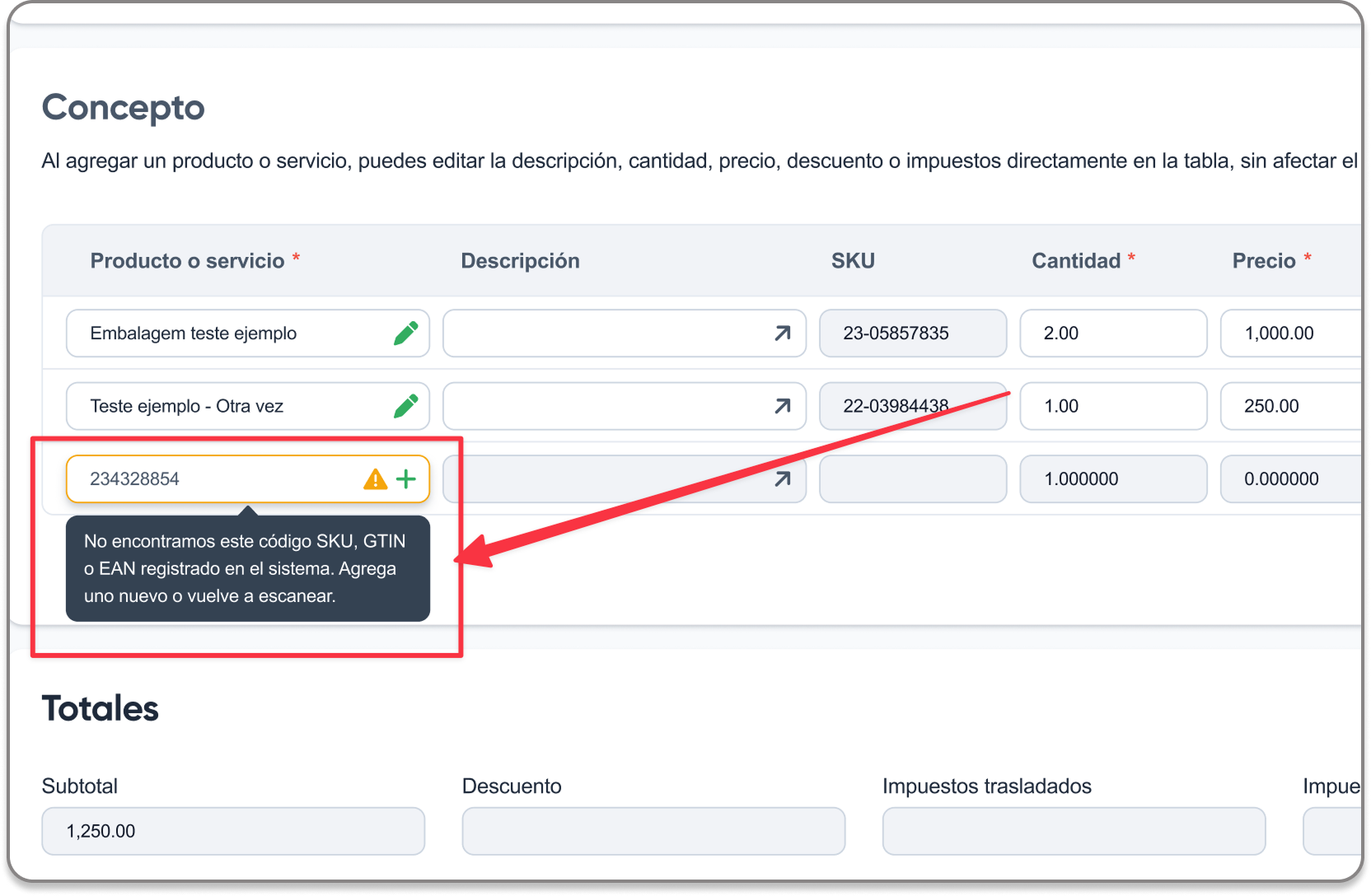Click the description field in the Otra vez row
Image resolution: width=1371 pixels, height=896 pixels.
point(624,406)
